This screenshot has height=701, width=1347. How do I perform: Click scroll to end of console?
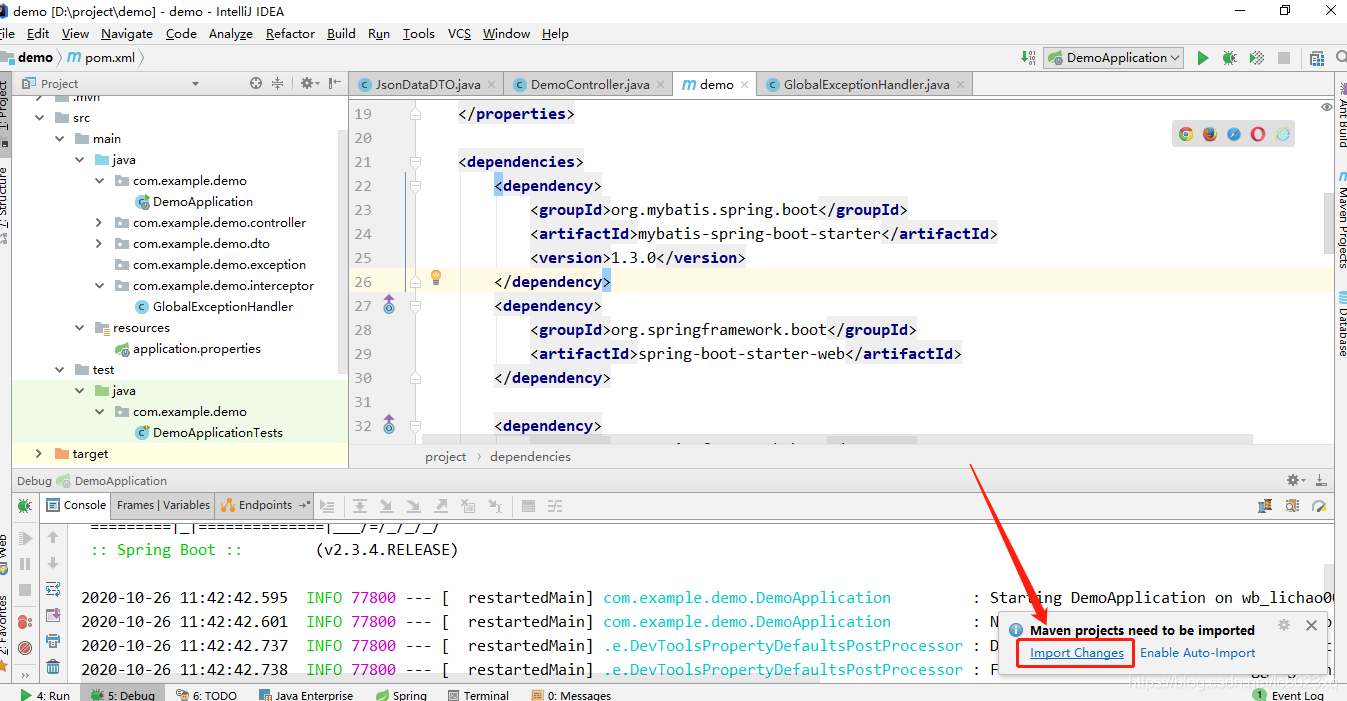pos(53,615)
